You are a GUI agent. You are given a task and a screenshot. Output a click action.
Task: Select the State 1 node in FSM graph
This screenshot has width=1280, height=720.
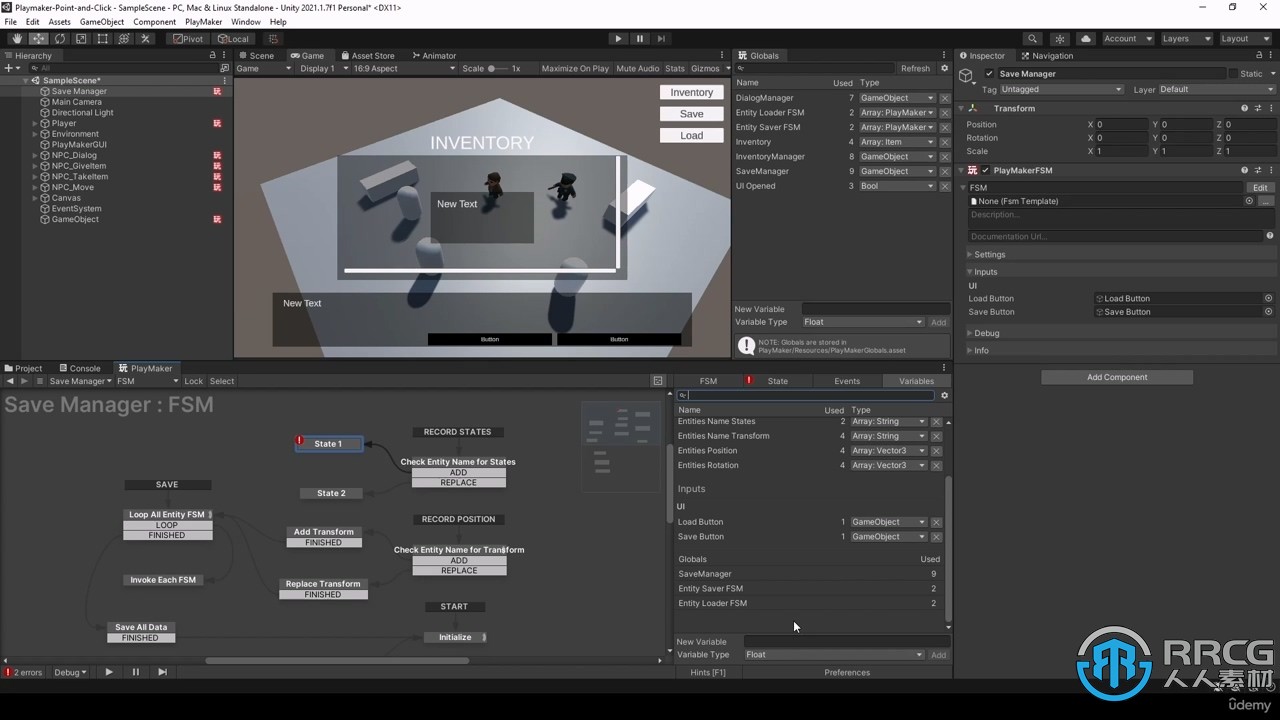[x=329, y=444]
